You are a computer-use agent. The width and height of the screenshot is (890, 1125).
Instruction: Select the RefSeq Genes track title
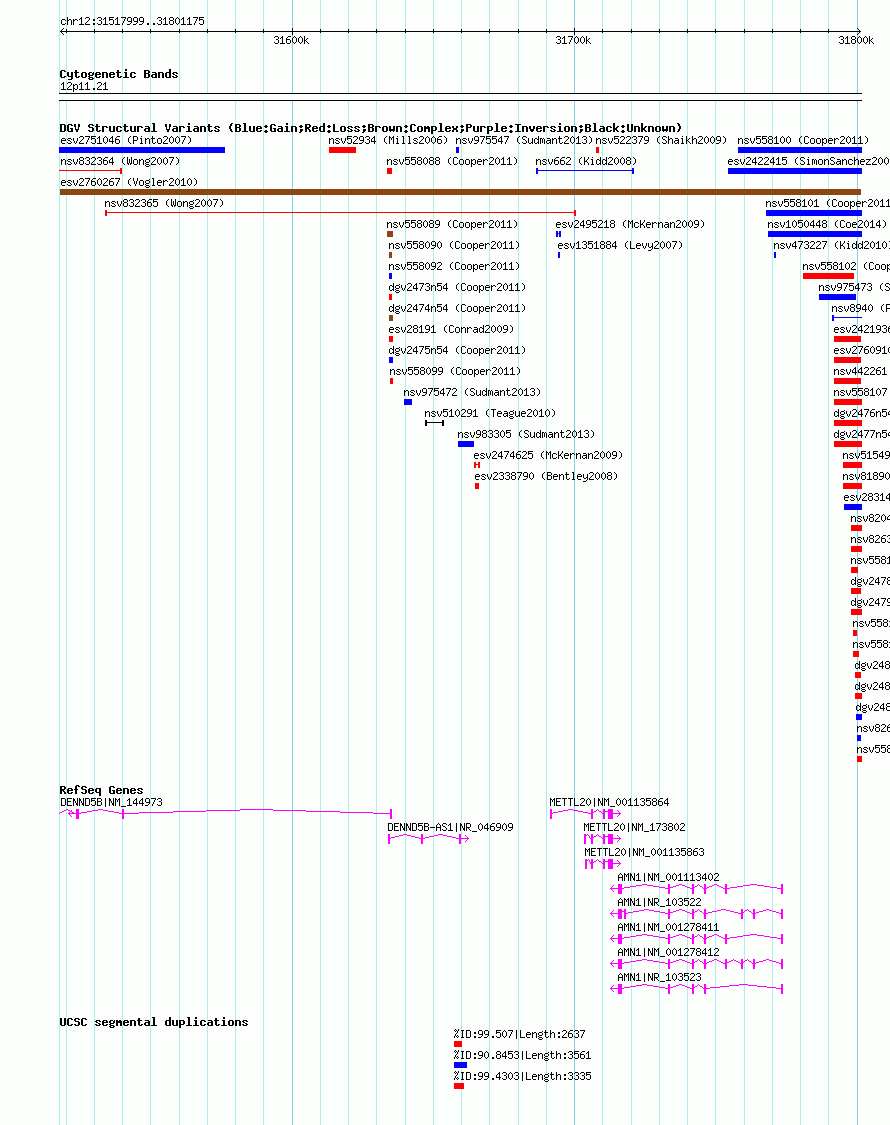tap(101, 790)
